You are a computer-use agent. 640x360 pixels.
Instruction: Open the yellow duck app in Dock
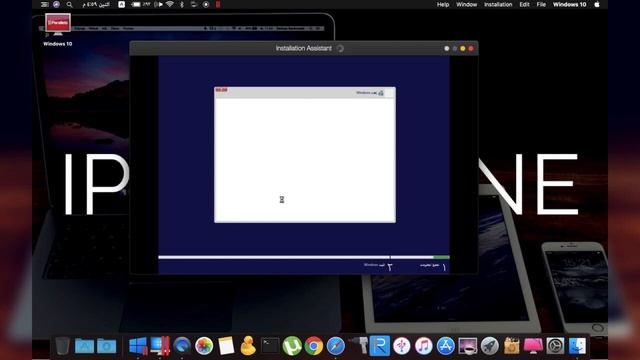point(248,346)
